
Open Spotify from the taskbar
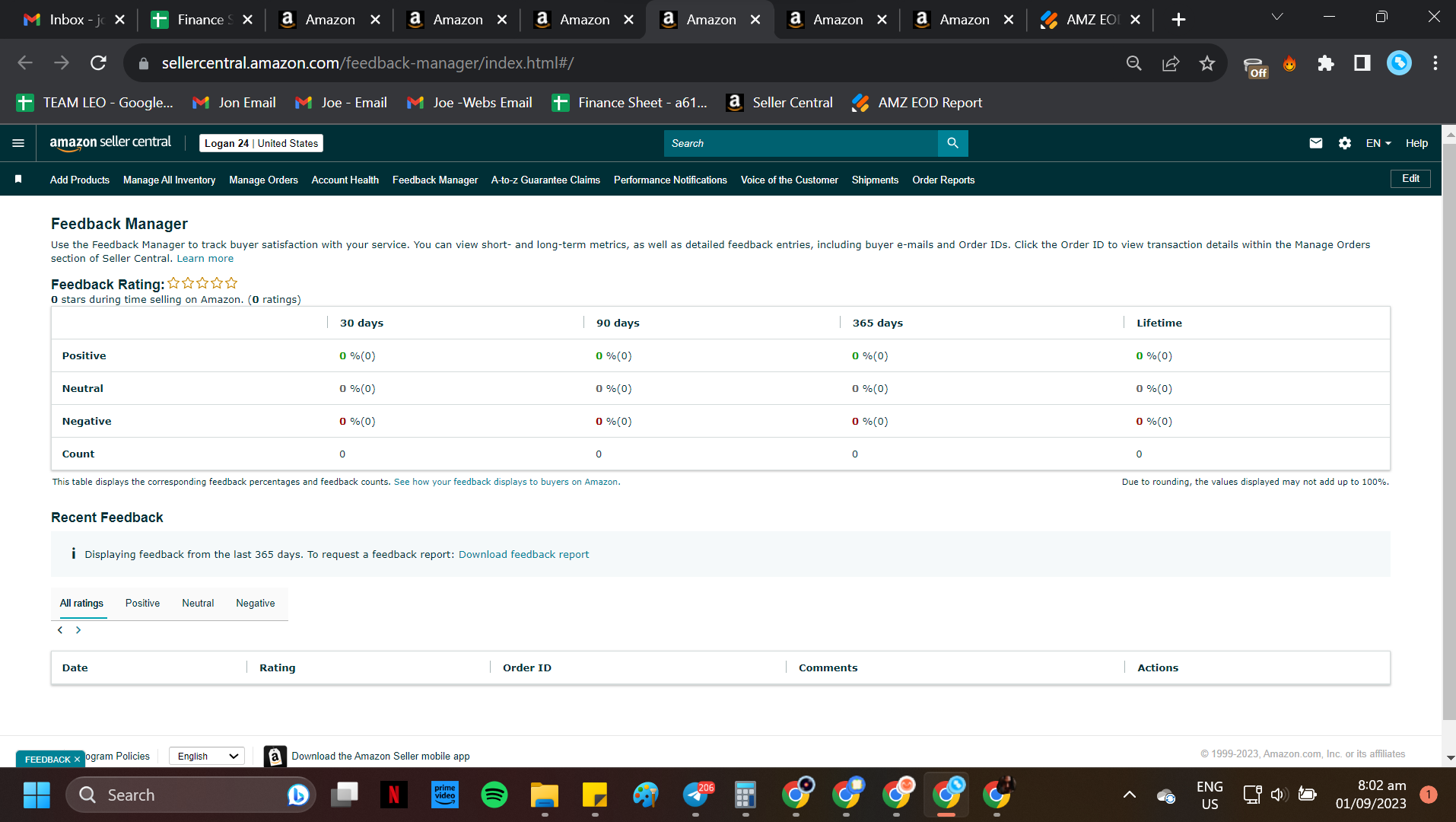(494, 795)
